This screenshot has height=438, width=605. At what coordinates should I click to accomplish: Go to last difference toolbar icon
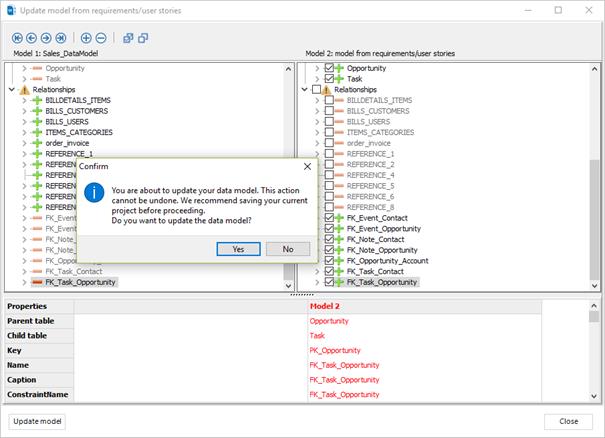click(61, 38)
